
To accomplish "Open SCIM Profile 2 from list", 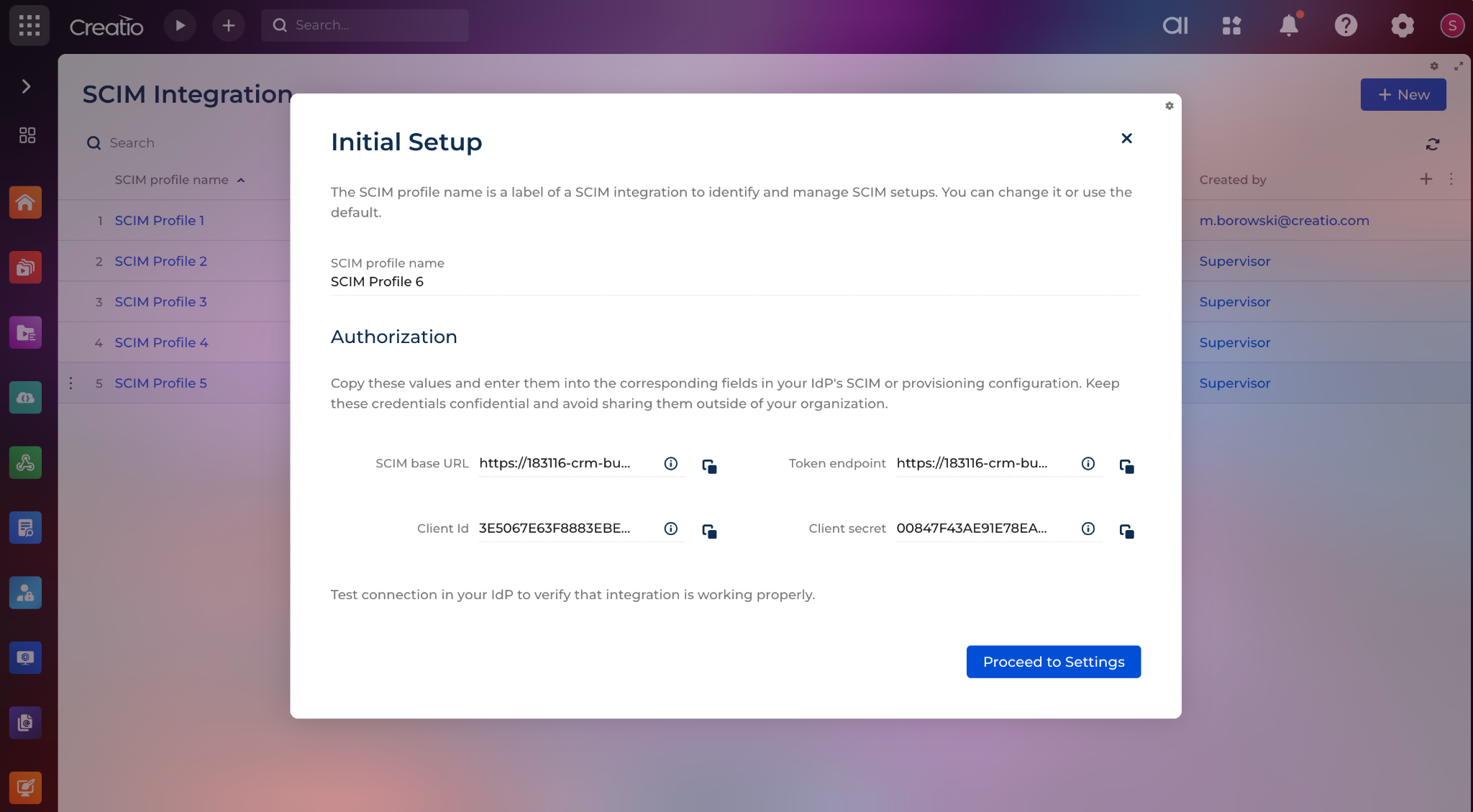I will coord(160,261).
